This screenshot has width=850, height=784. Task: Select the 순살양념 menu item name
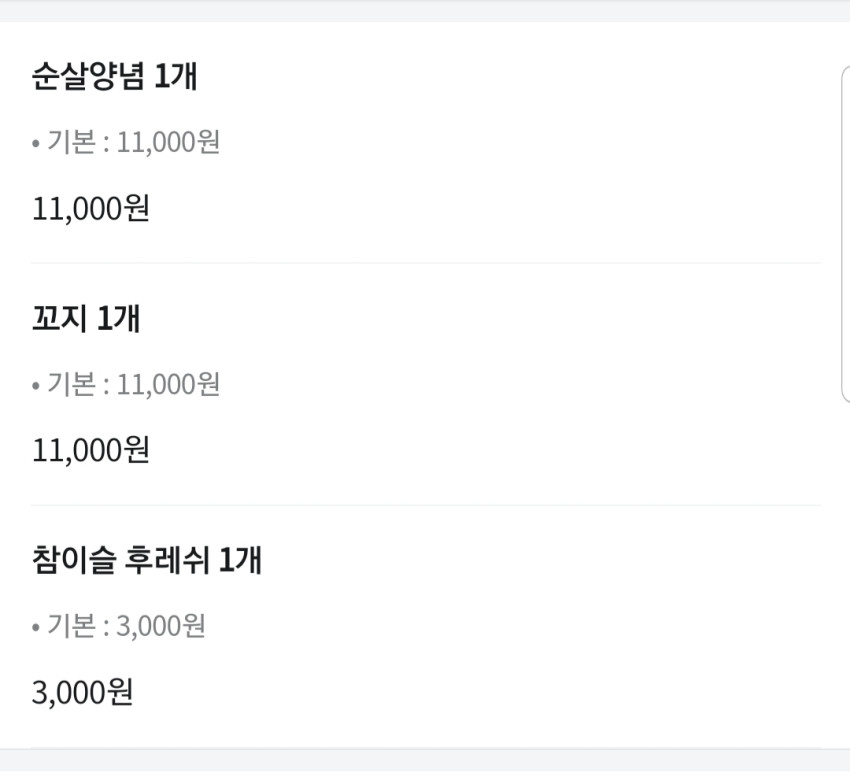(x=88, y=76)
